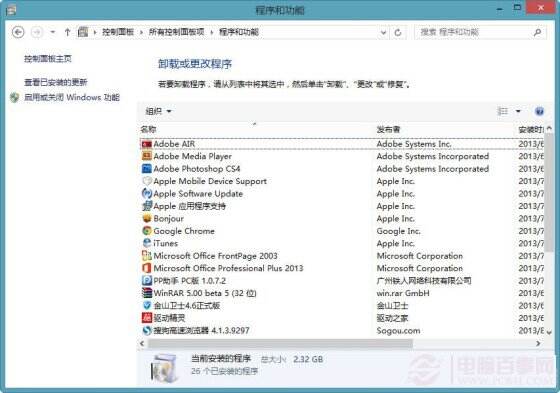
Task: Click the horizontal scrollbar left arrow
Action: pyautogui.click(x=142, y=343)
